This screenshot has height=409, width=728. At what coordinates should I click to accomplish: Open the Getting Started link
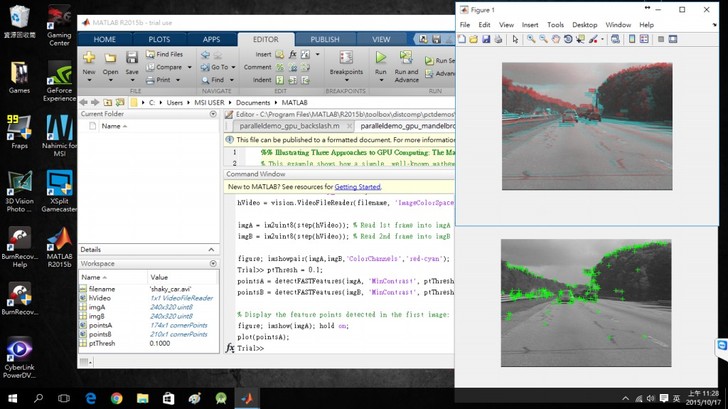(x=357, y=187)
